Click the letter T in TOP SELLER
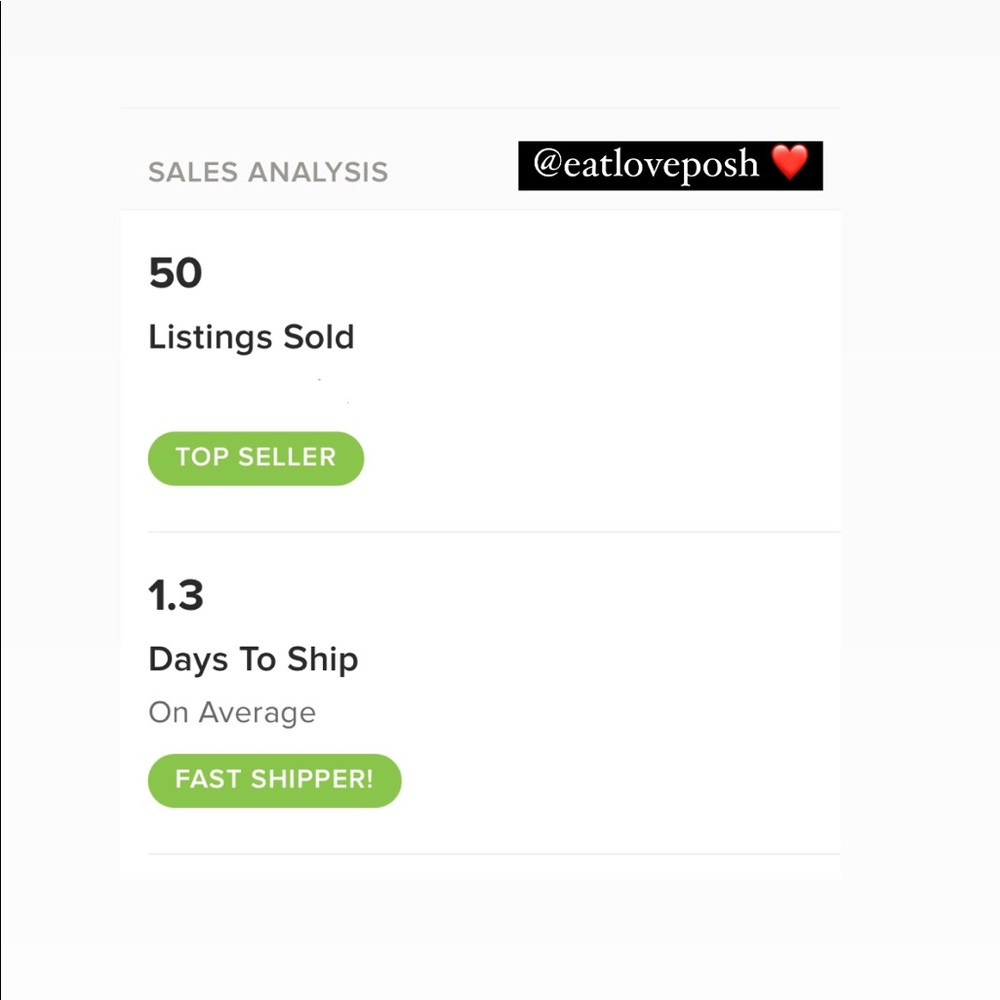This screenshot has height=1000, width=1000. (x=183, y=458)
